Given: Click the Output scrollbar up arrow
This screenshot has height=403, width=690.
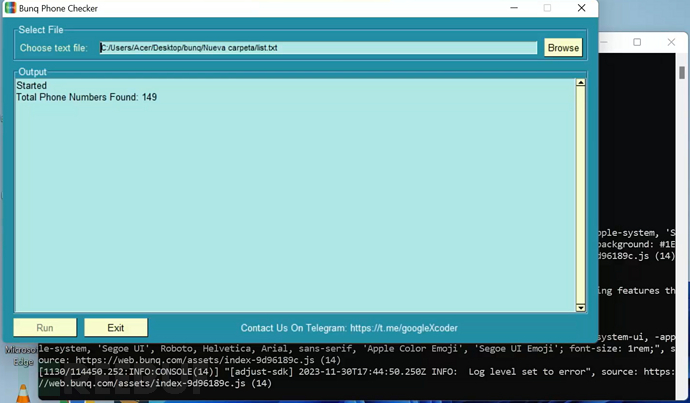Looking at the screenshot, I should 580,83.
